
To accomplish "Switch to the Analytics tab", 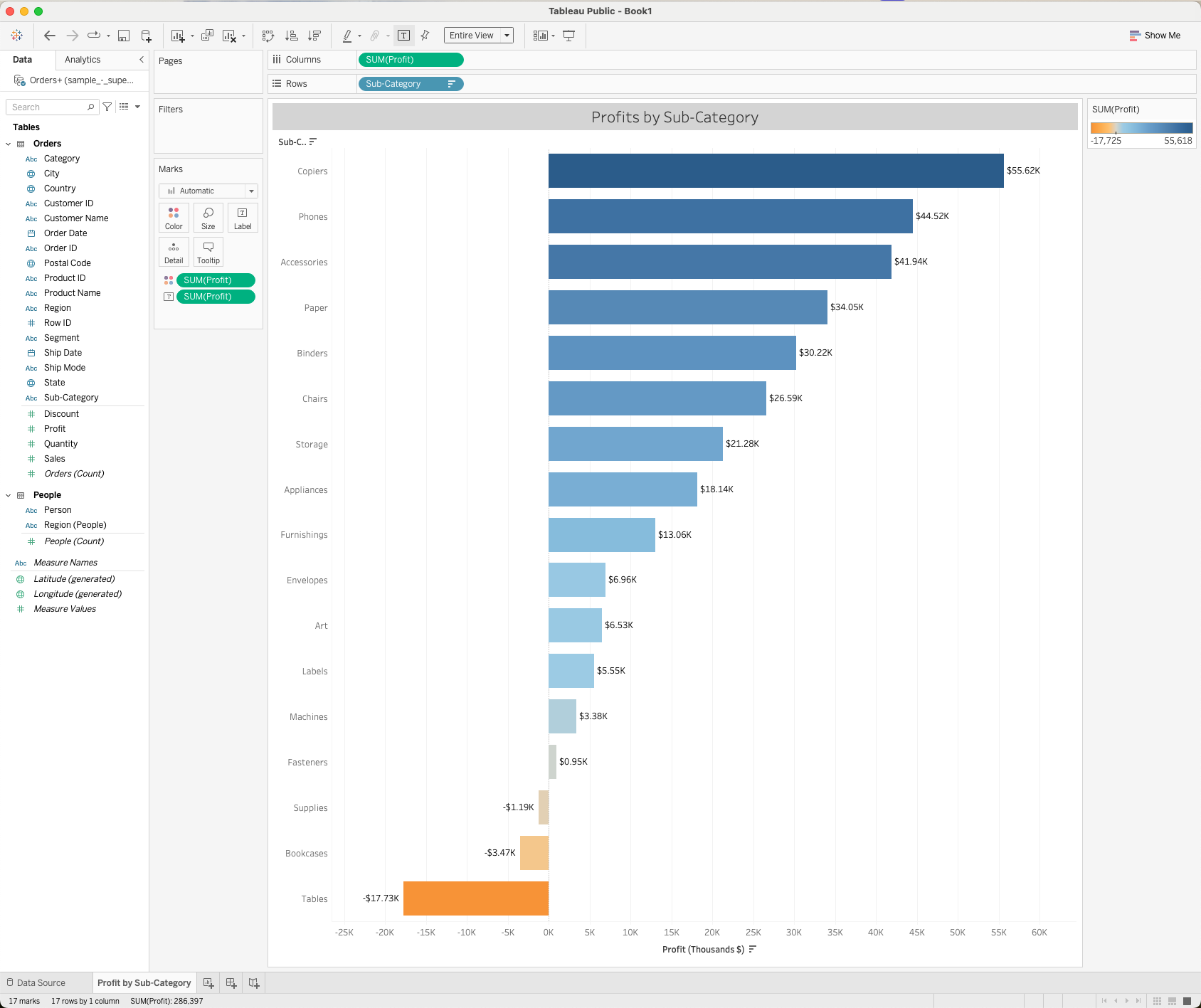I will click(83, 60).
